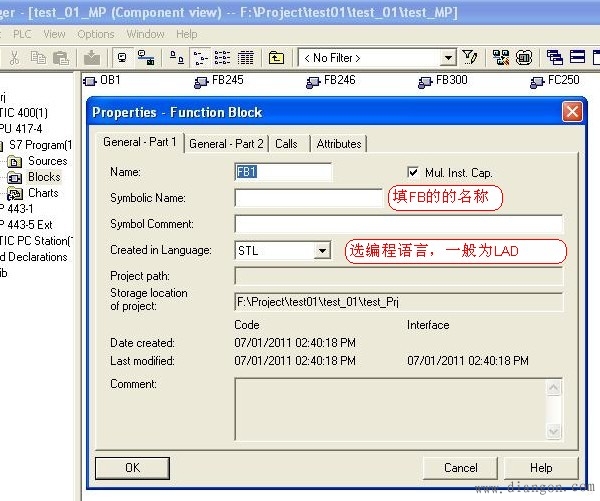Open the Options menu
This screenshot has height=501, width=600.
[x=96, y=34]
